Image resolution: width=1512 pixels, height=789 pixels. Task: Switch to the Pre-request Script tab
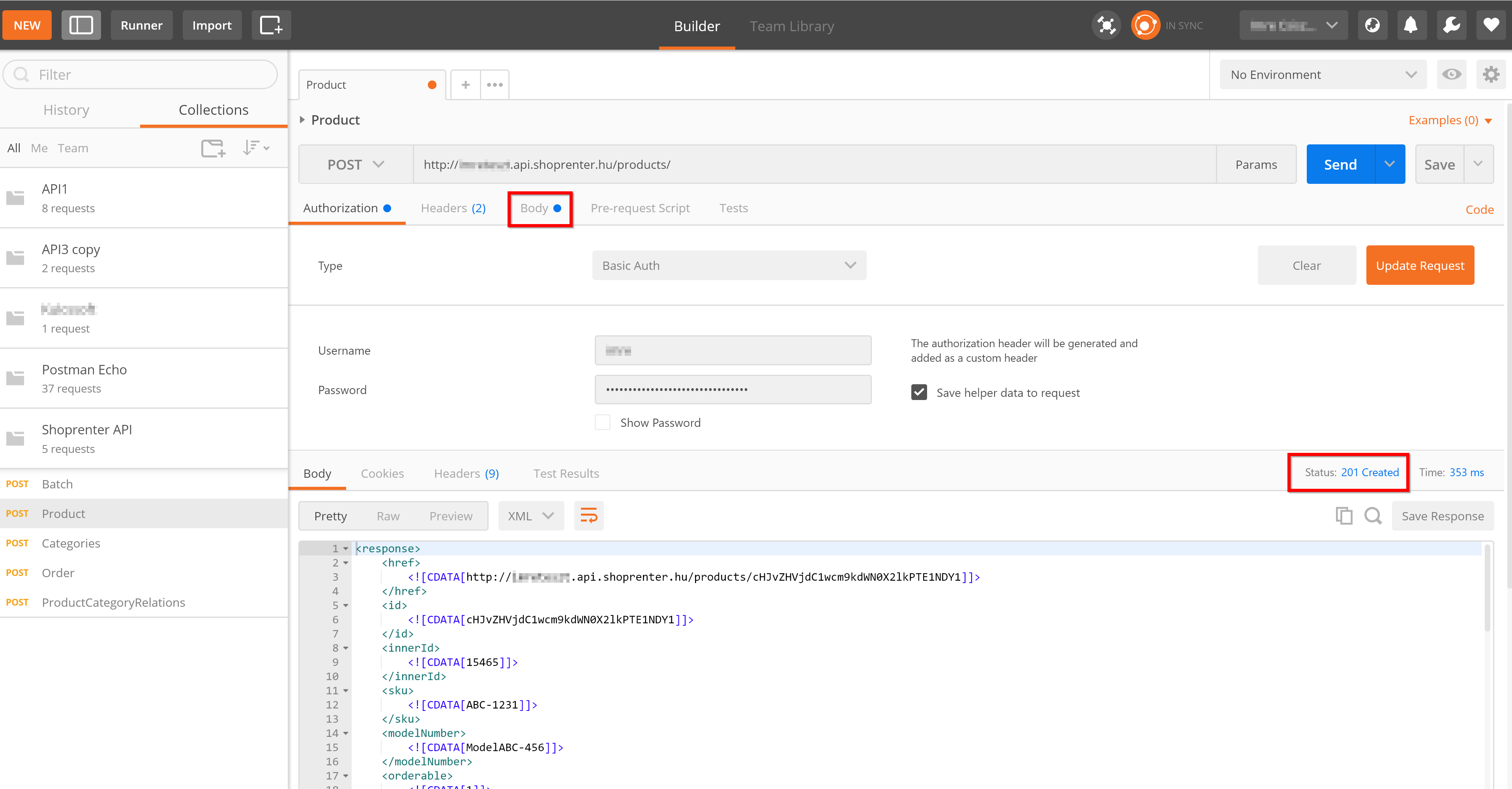640,208
